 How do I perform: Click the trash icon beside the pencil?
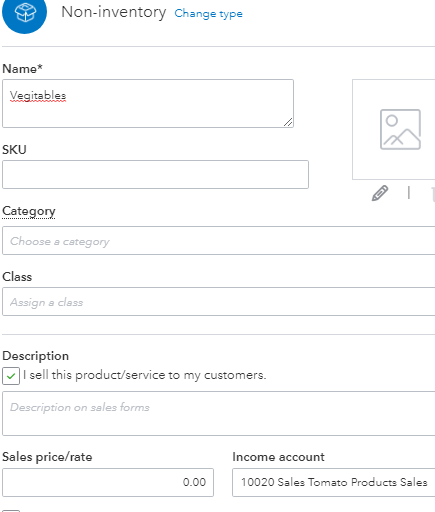(x=433, y=194)
